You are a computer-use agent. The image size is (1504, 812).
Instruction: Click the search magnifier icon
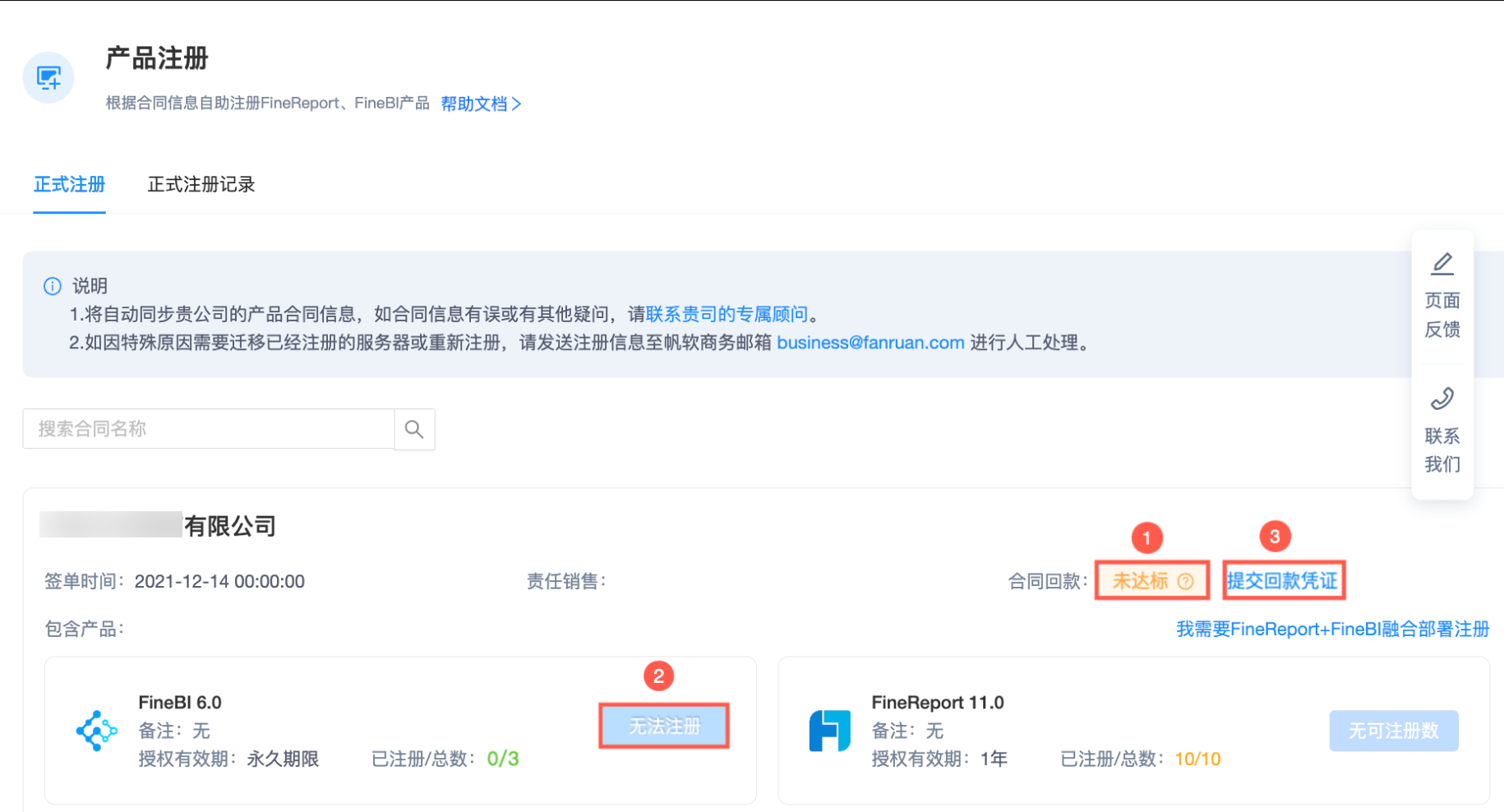pos(414,429)
